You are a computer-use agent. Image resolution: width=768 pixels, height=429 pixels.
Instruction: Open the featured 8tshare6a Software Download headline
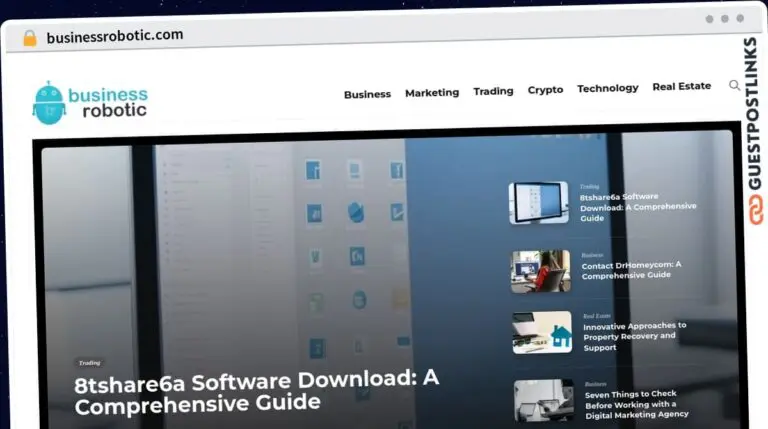[x=256, y=391]
